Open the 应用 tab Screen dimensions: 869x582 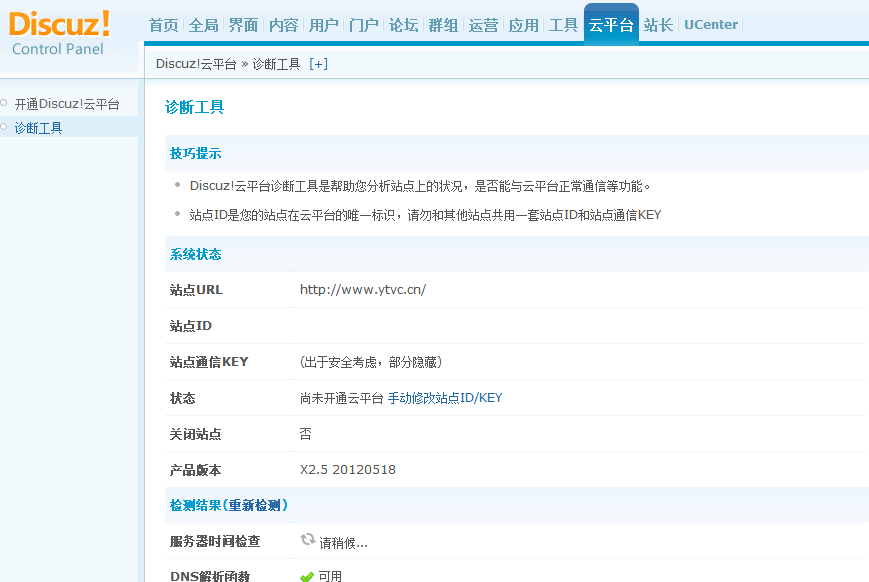click(x=524, y=25)
